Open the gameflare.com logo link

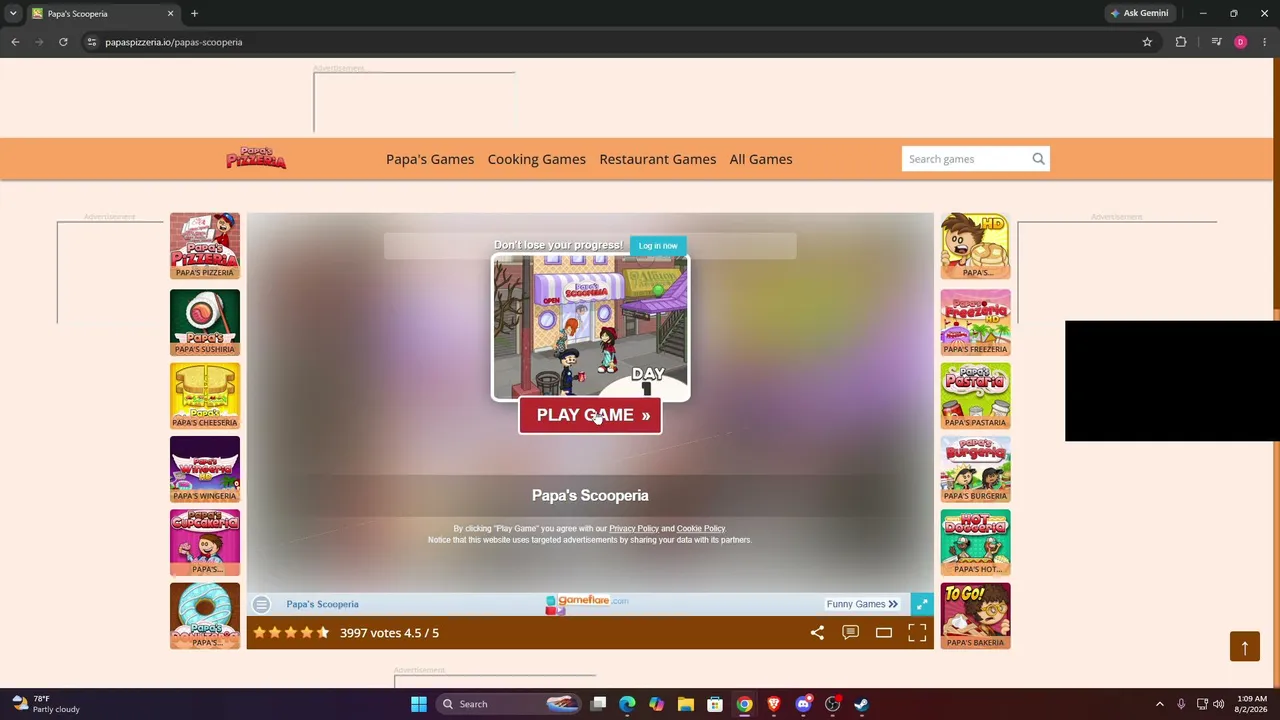(x=588, y=603)
